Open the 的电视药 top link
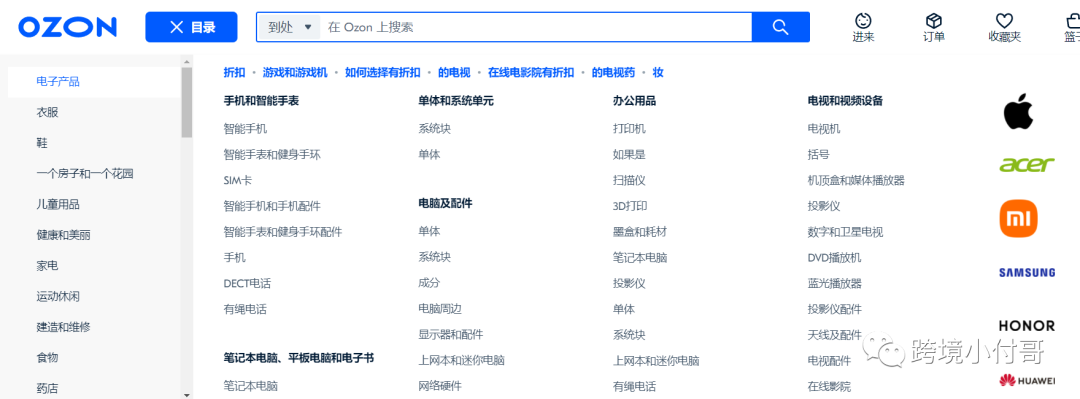Screen dimensions: 1080x399 (x=613, y=72)
